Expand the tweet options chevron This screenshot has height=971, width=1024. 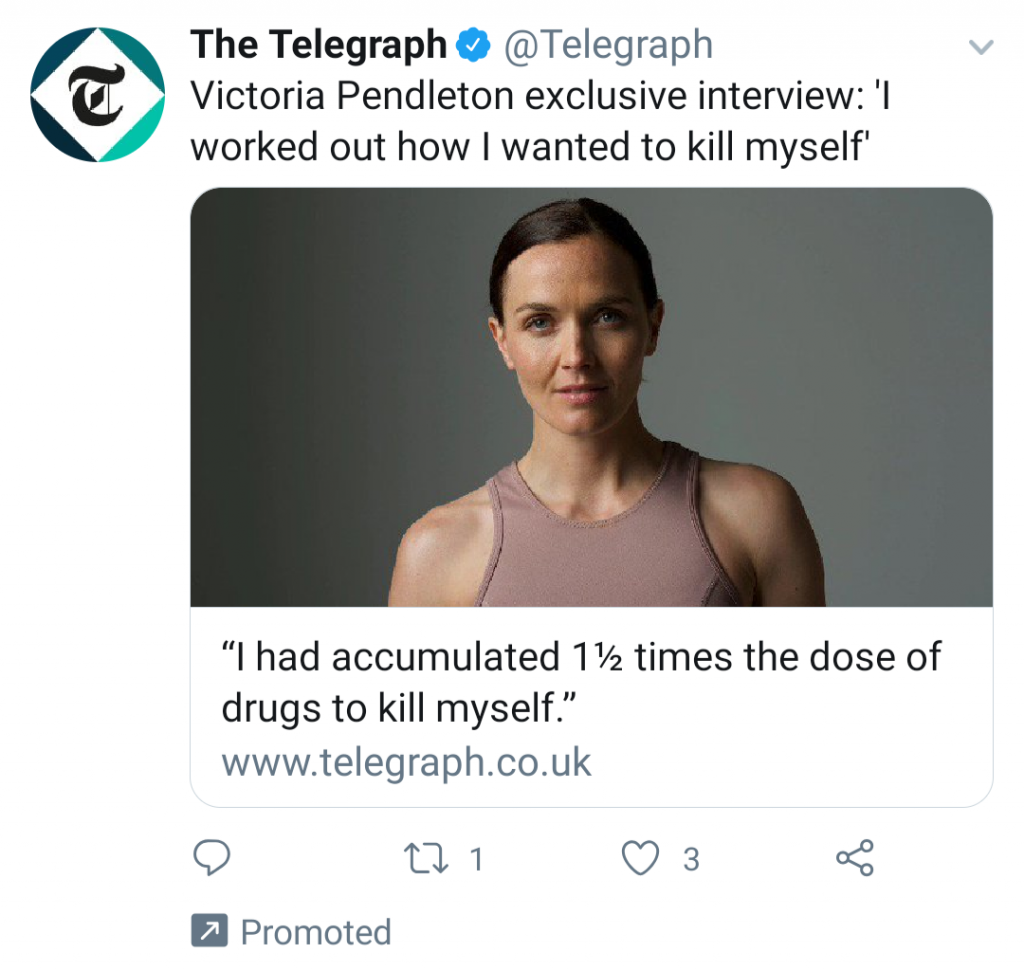tap(980, 46)
